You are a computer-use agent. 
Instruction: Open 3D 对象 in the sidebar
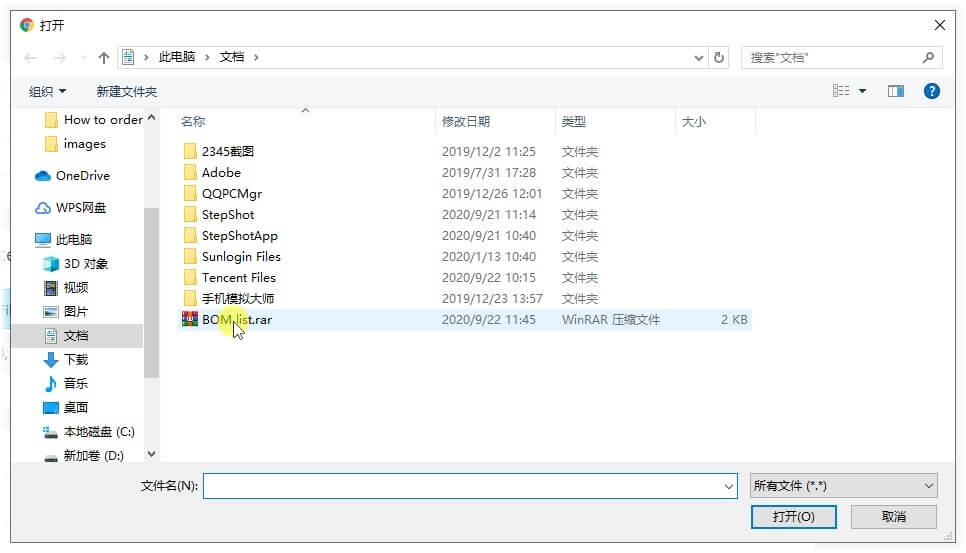pos(75,264)
